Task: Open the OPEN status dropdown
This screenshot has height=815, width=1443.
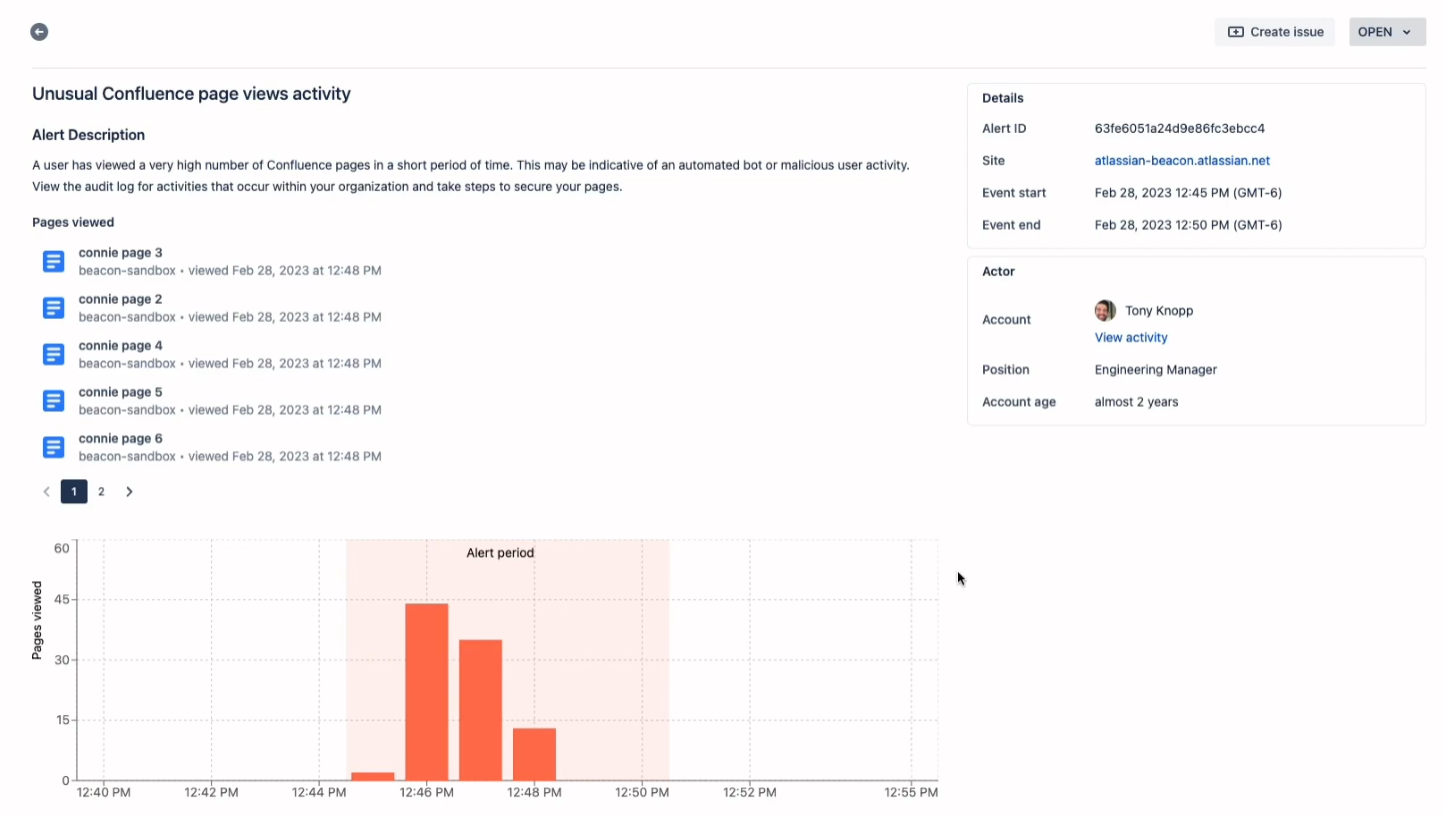Action: (x=1384, y=32)
